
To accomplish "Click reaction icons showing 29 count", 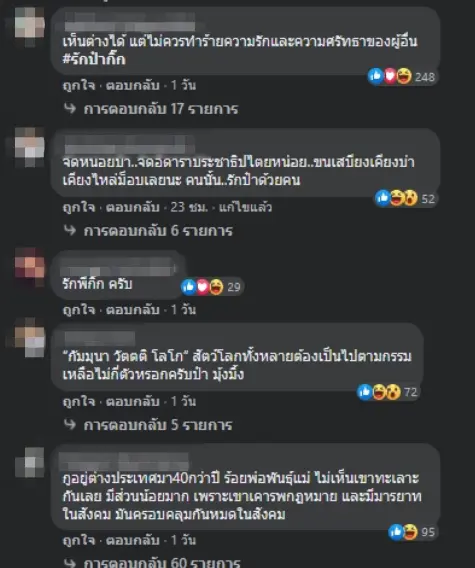I will click(211, 287).
